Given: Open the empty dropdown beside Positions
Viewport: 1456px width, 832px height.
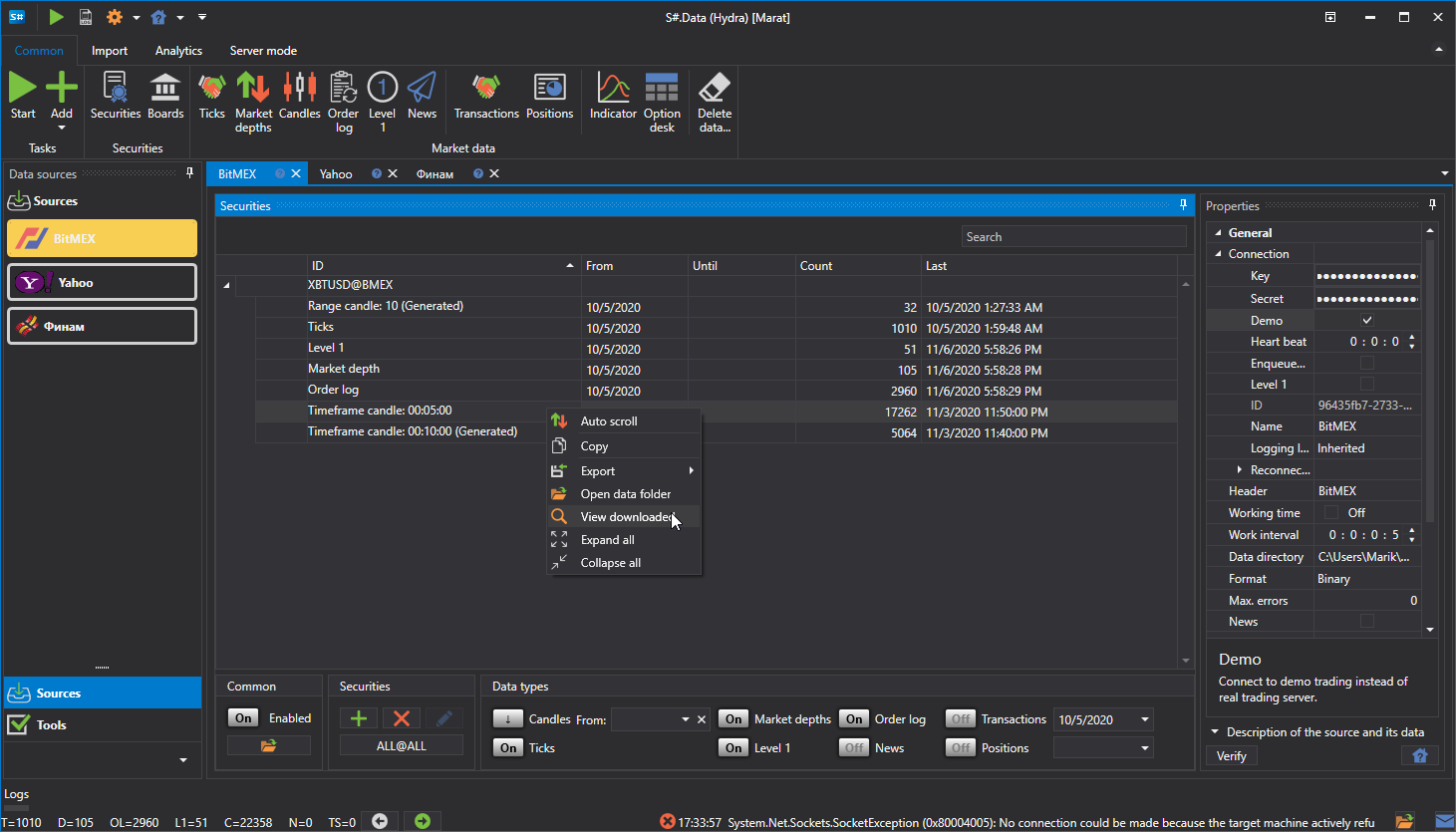Looking at the screenshot, I should (1145, 748).
